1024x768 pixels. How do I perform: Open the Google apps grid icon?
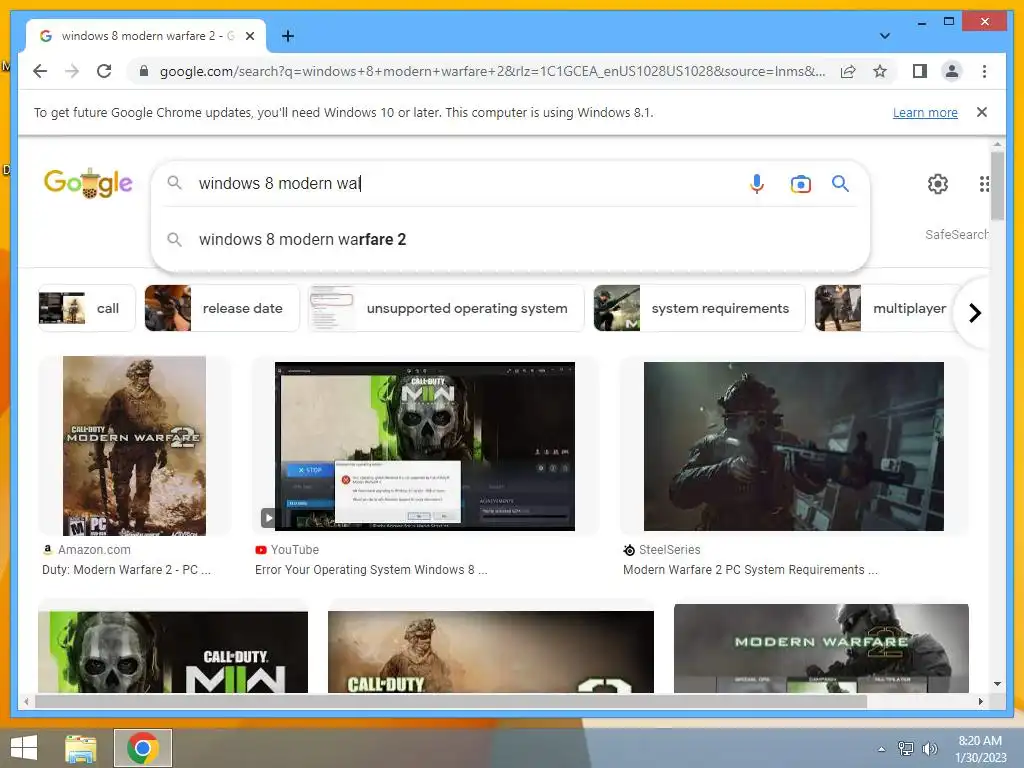tap(984, 184)
